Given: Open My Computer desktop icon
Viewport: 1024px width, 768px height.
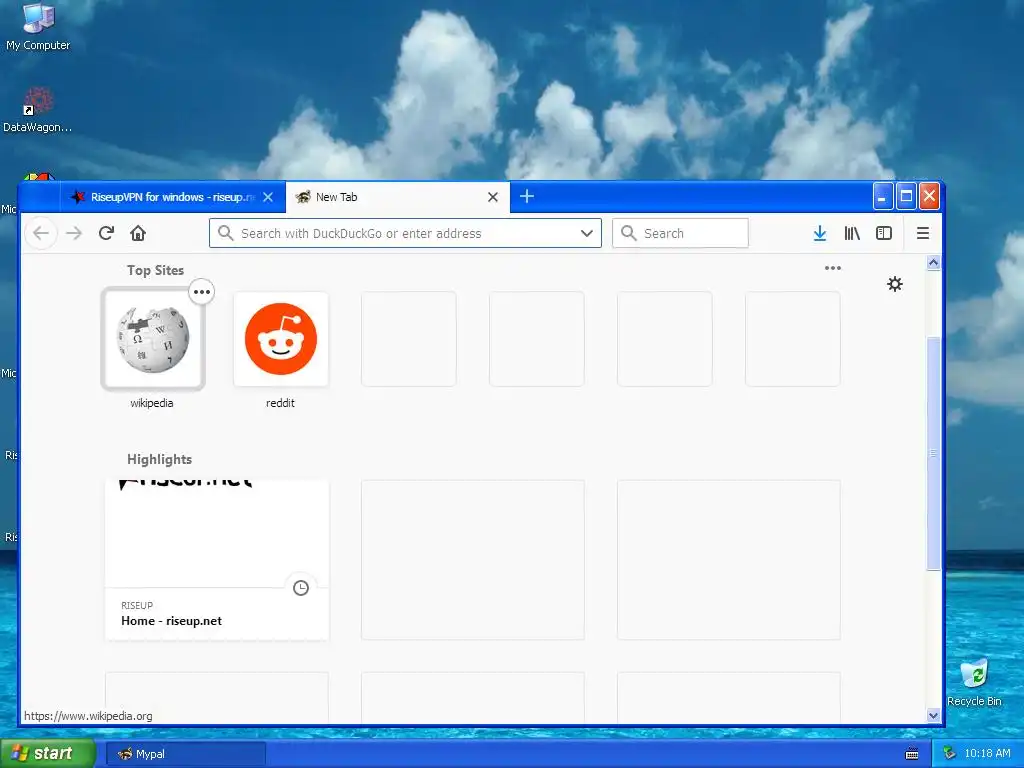Looking at the screenshot, I should [x=38, y=27].
